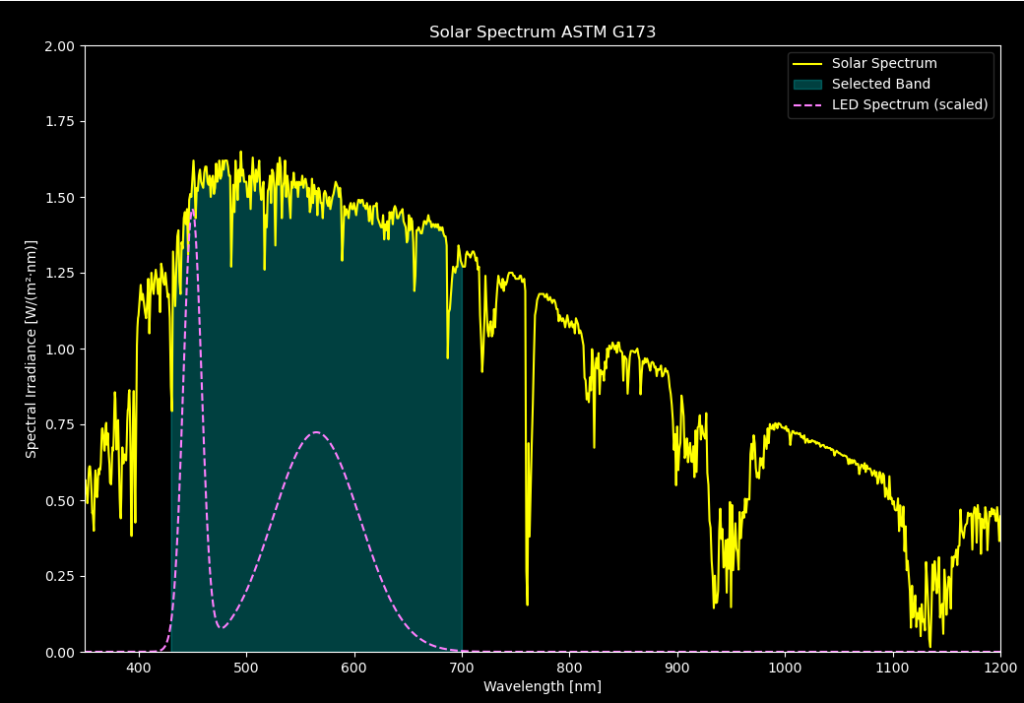
Task: Select the 'LED Spectrum (scaled)' legend label
Action: (909, 104)
